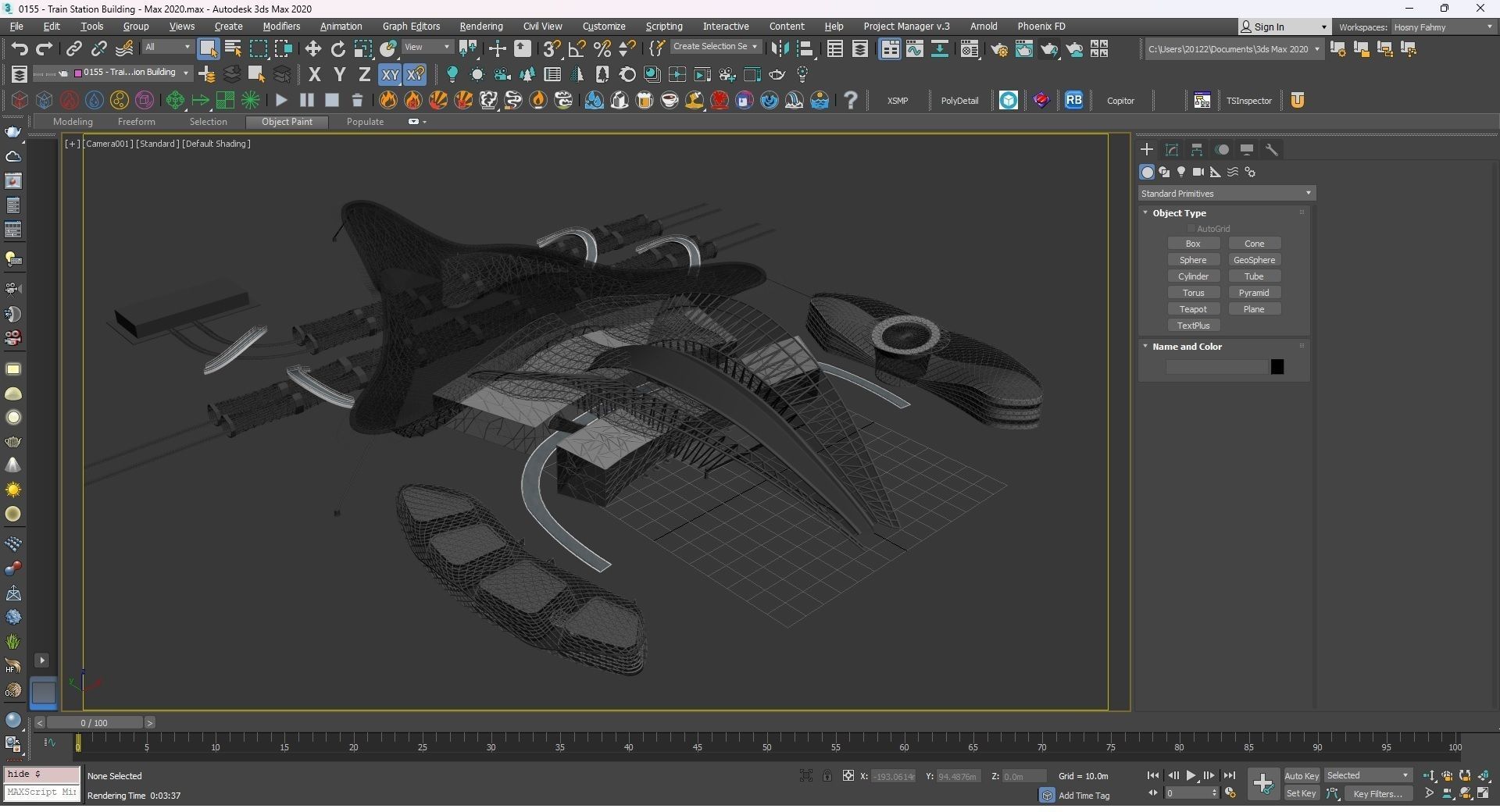Select the Select and Move tool
The width and height of the screenshot is (1500, 812).
pyautogui.click(x=313, y=49)
